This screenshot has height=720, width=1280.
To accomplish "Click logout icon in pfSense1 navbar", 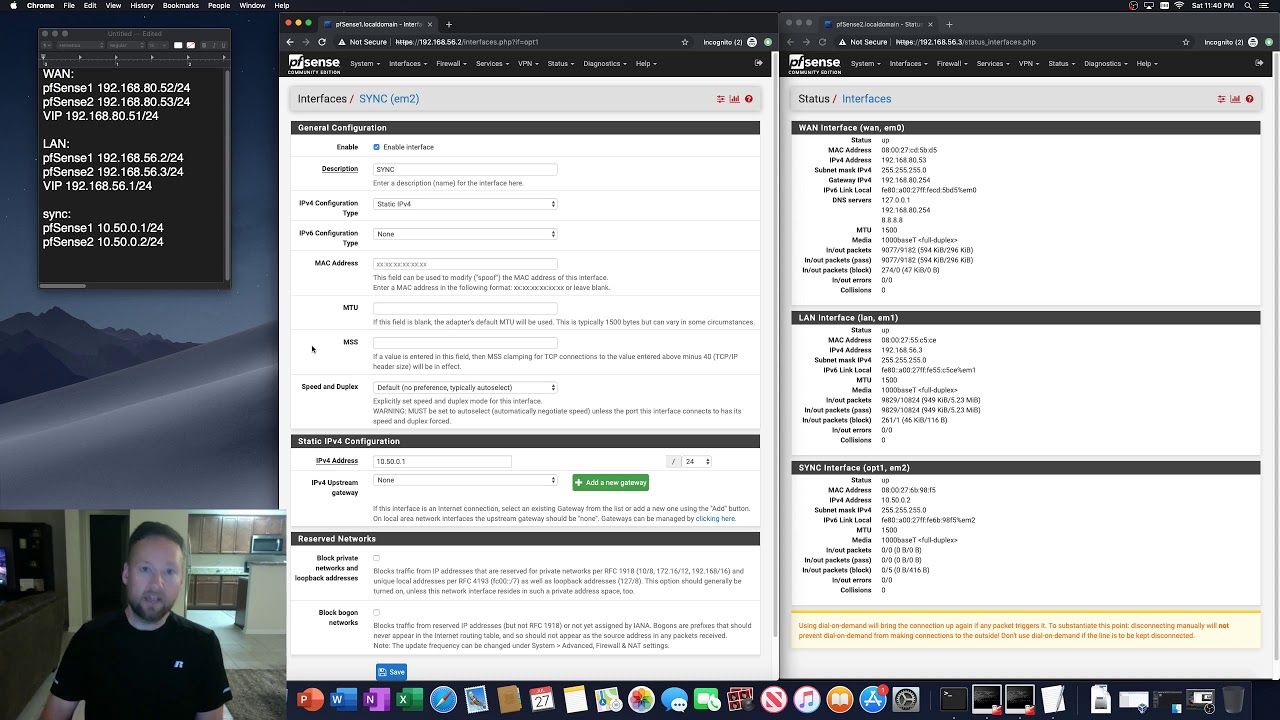I will [758, 63].
